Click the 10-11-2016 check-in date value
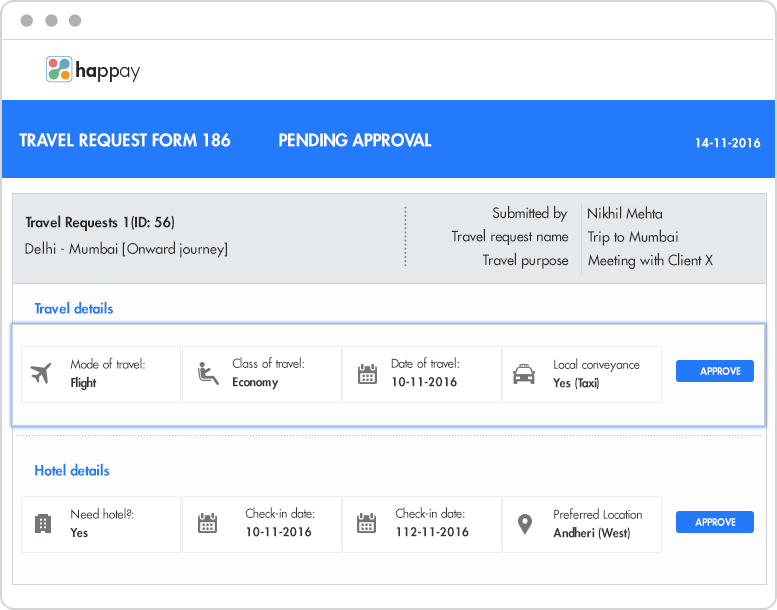 point(278,532)
